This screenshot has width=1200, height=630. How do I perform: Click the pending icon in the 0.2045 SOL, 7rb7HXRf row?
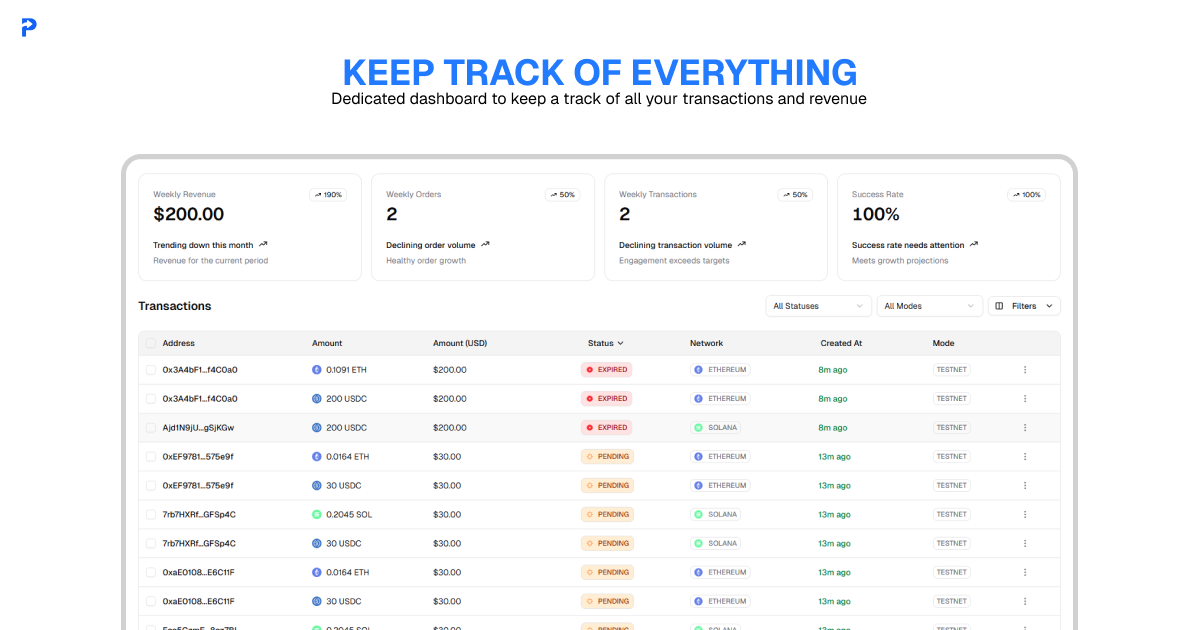[590, 515]
